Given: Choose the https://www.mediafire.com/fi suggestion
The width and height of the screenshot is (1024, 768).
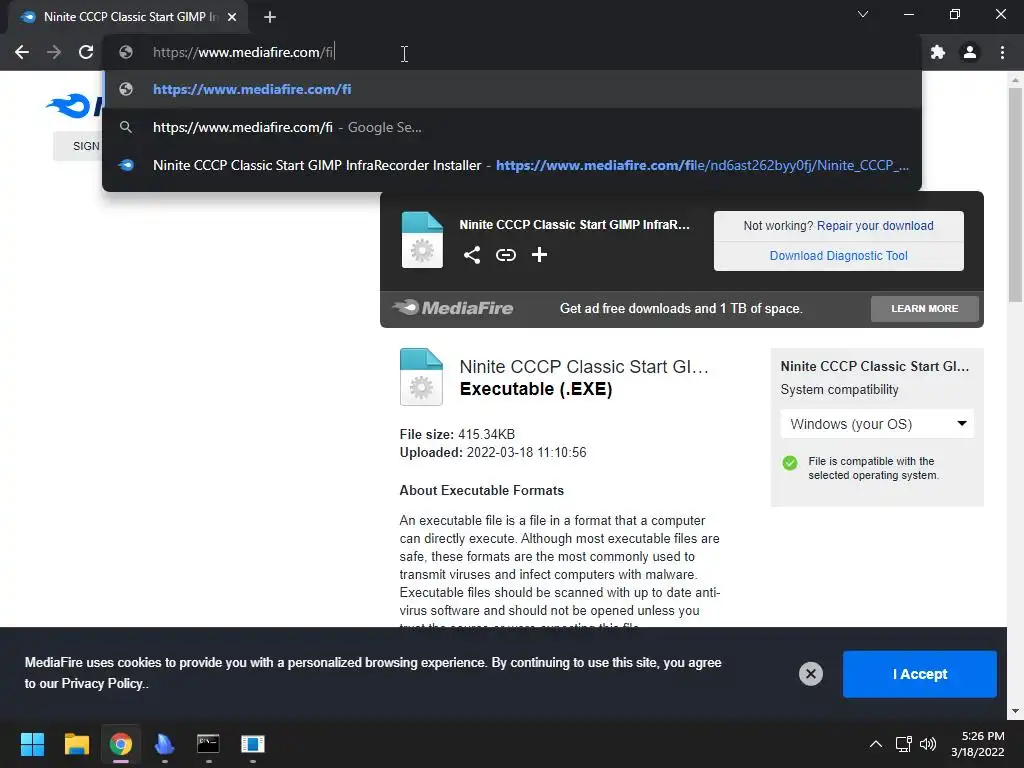Looking at the screenshot, I should (512, 89).
